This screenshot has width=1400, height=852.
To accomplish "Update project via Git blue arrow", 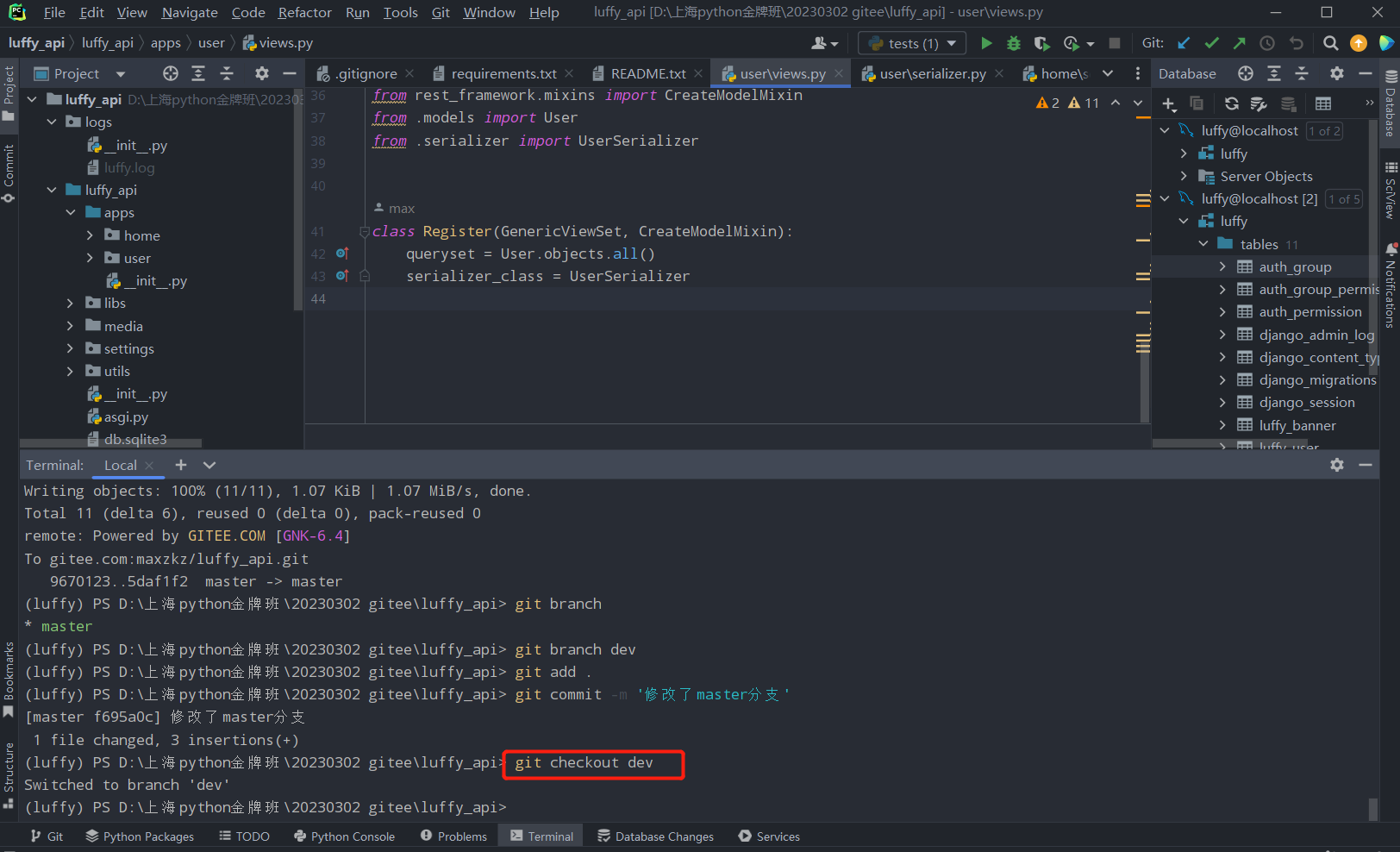I will pyautogui.click(x=1184, y=43).
